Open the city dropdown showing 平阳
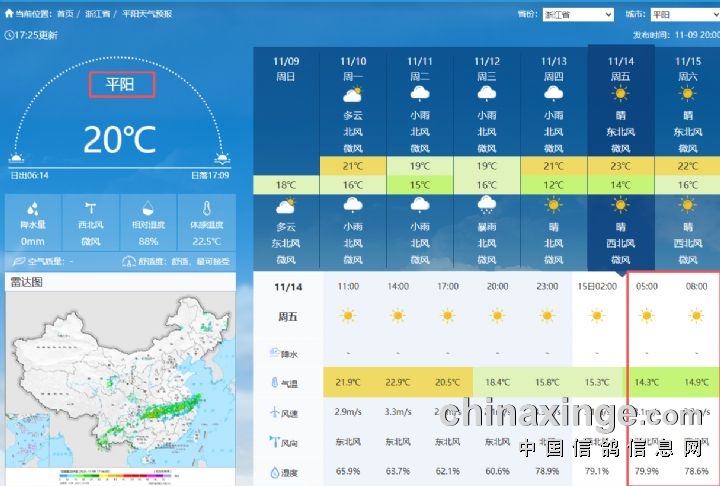 [683, 15]
